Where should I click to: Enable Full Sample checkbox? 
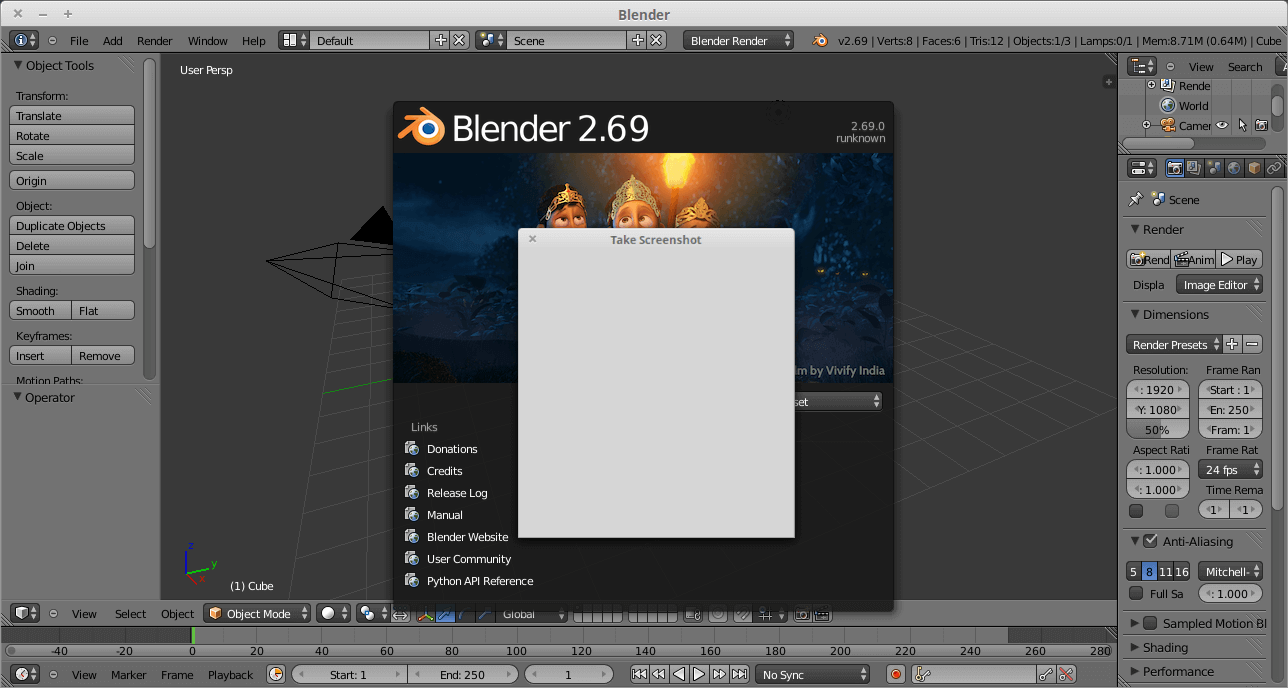tap(1136, 593)
